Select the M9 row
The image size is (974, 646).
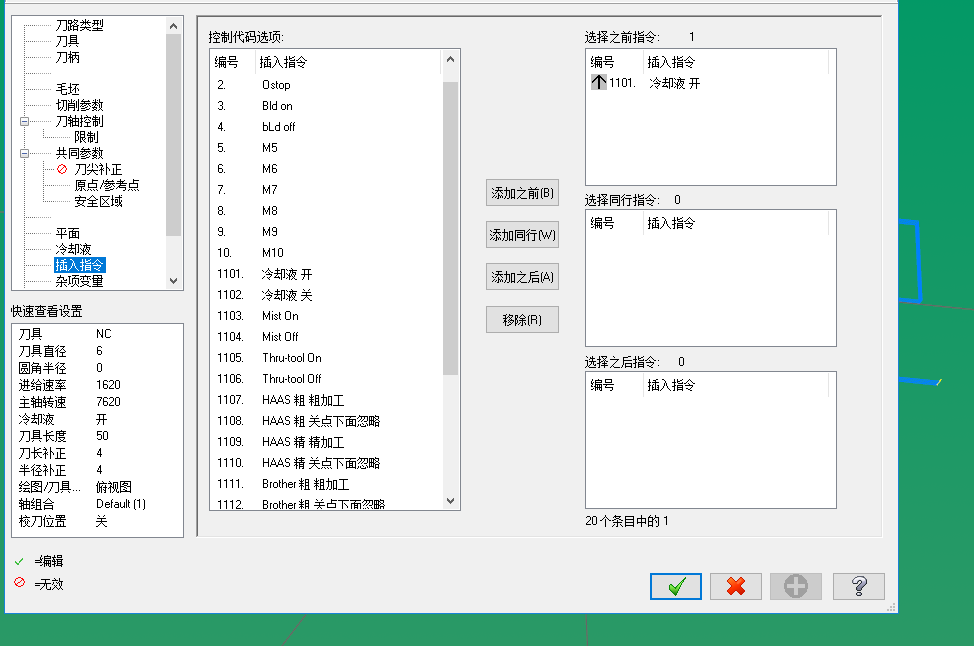pos(326,232)
